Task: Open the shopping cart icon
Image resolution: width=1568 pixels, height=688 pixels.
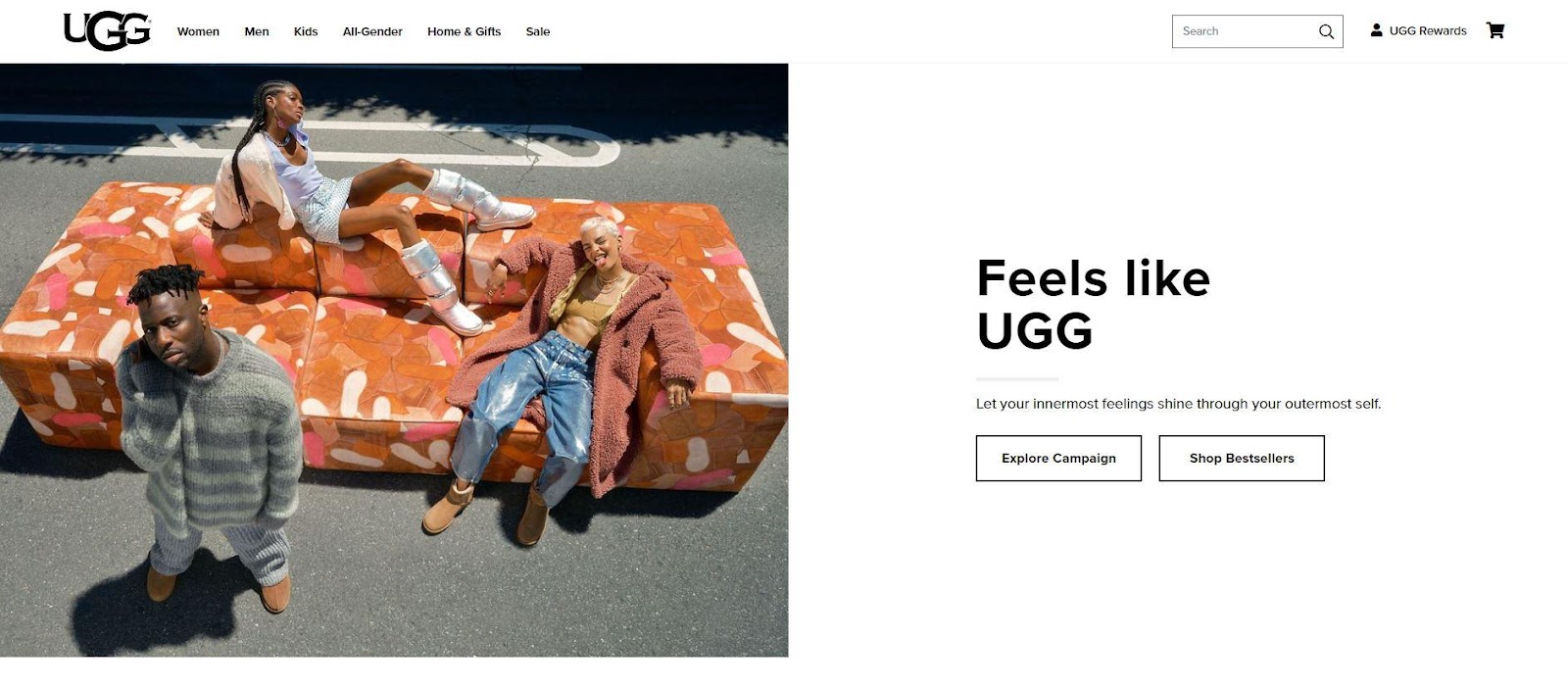Action: pos(1495,30)
